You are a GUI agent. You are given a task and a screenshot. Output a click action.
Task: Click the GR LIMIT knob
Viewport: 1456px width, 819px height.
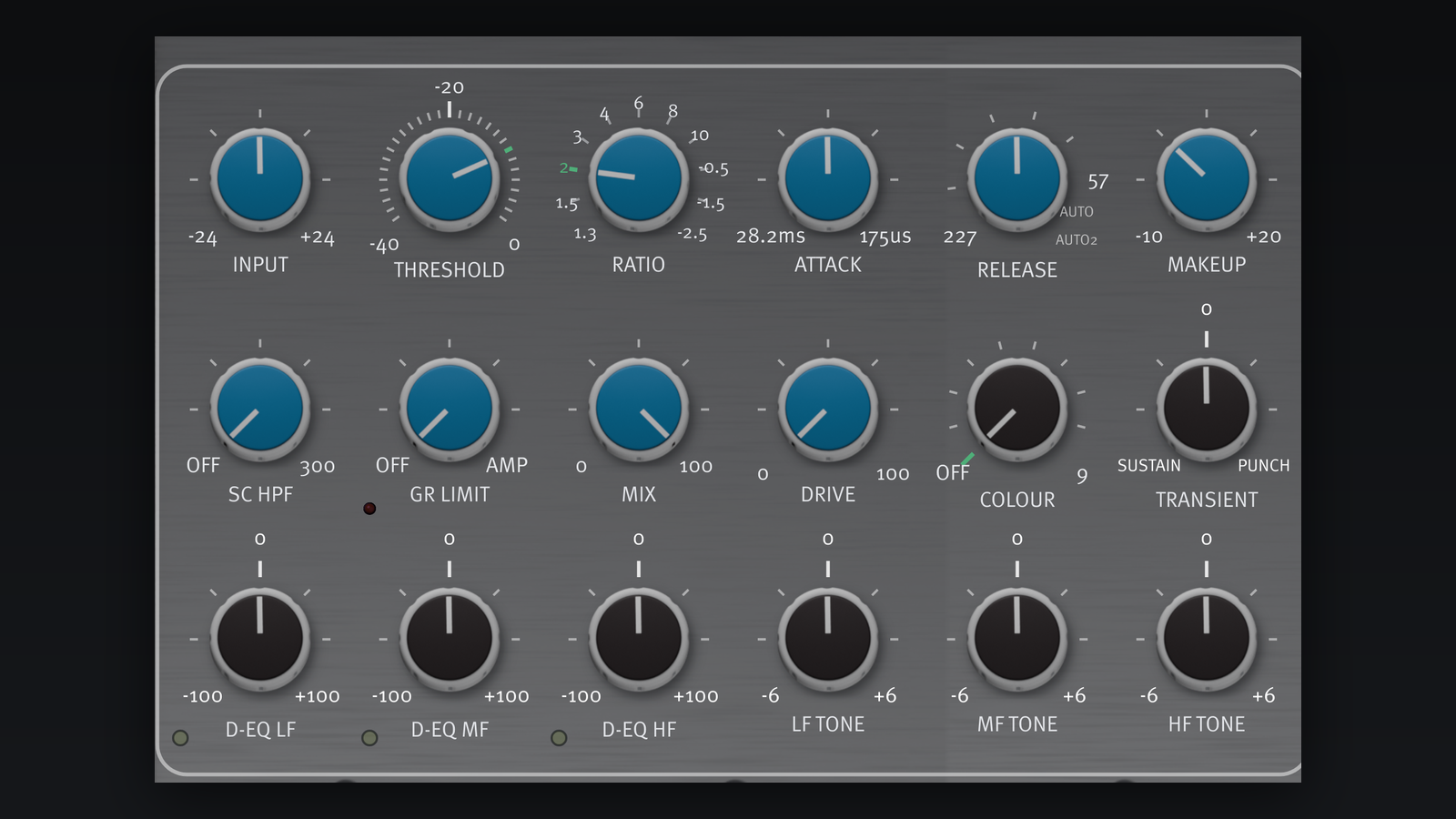[x=450, y=409]
